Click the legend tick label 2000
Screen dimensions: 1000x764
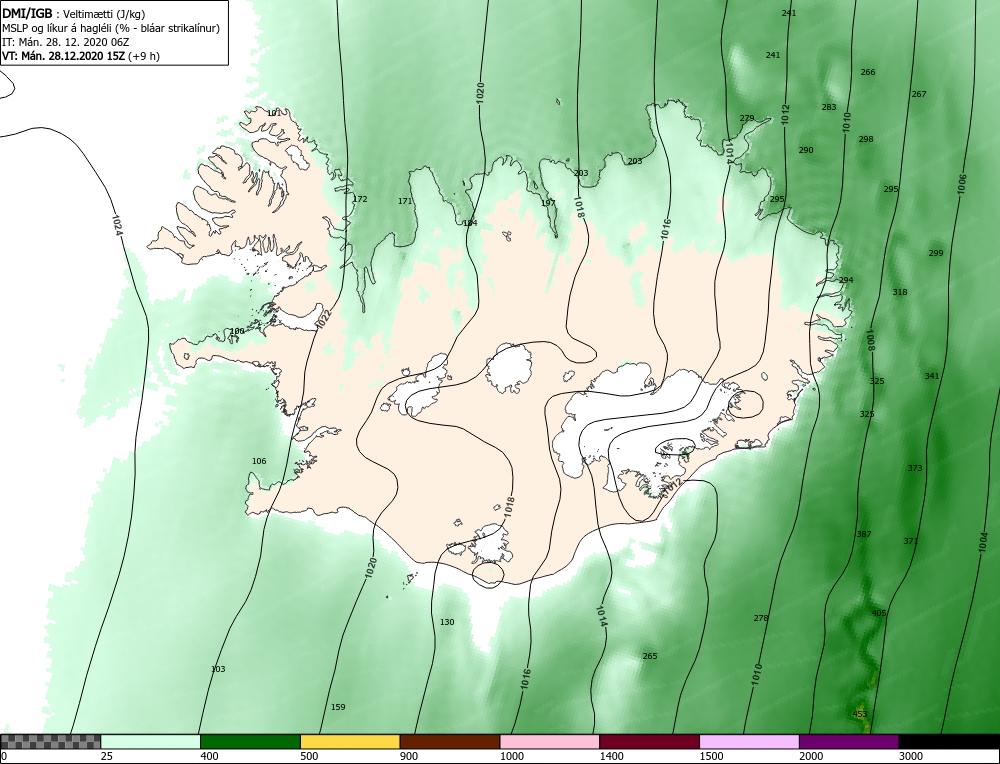point(811,756)
